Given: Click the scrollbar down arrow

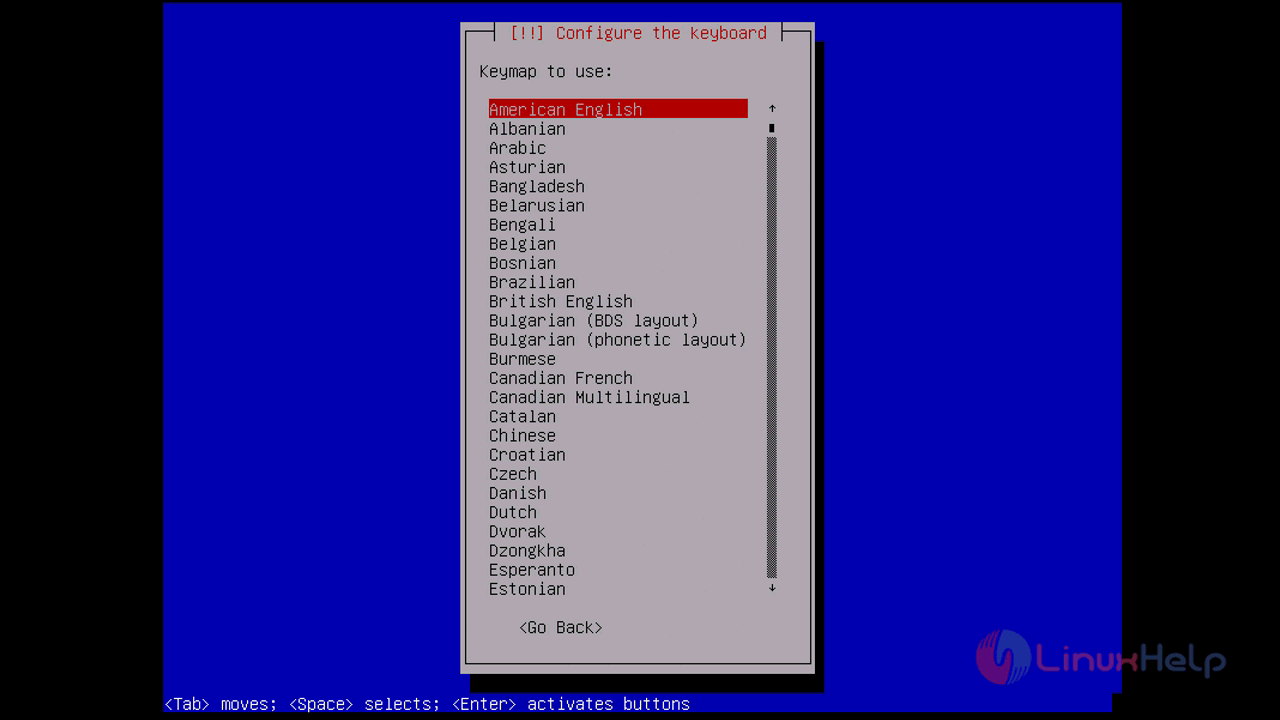Looking at the screenshot, I should click(772, 588).
